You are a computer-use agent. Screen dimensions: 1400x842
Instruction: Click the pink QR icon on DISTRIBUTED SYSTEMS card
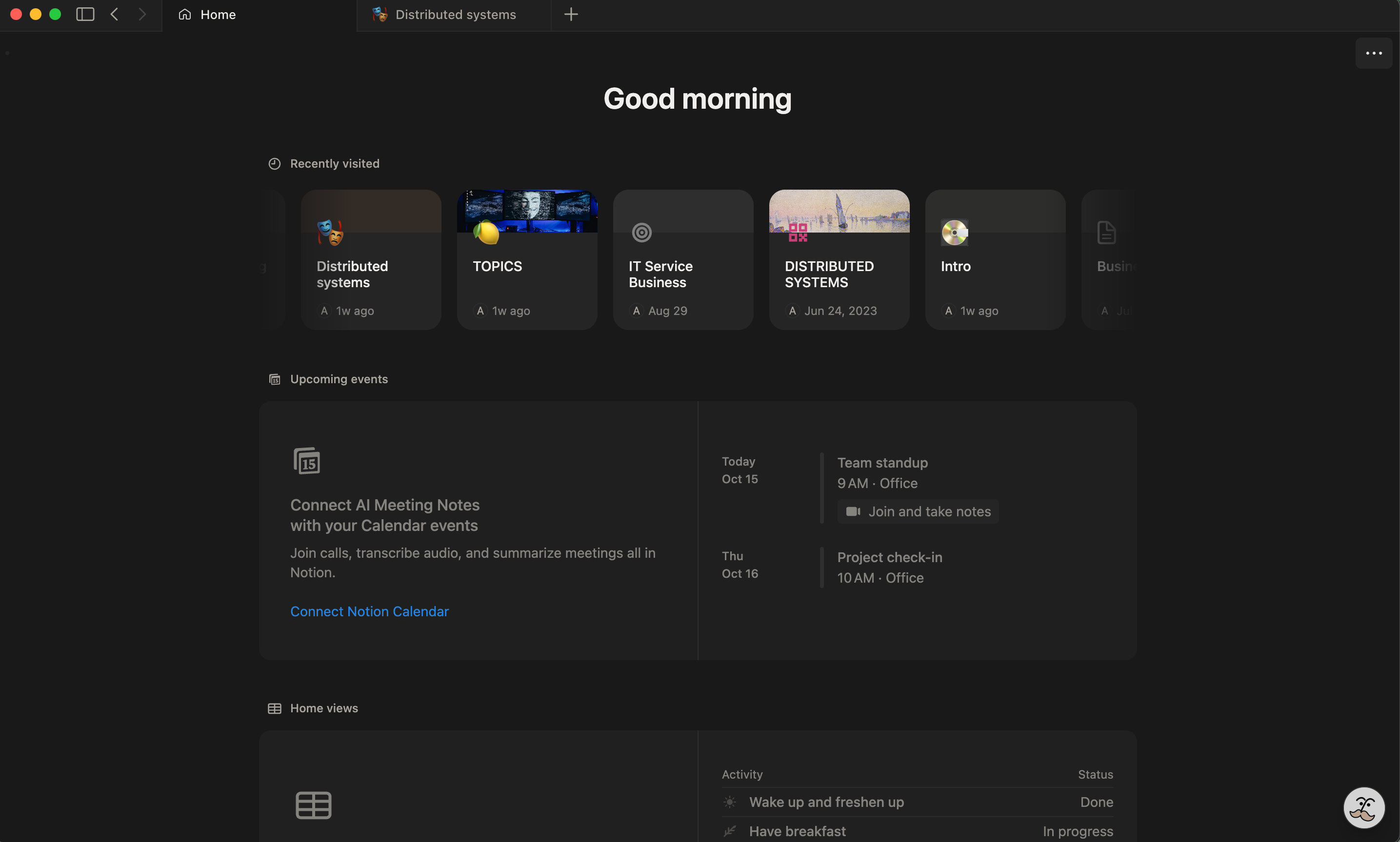click(798, 233)
